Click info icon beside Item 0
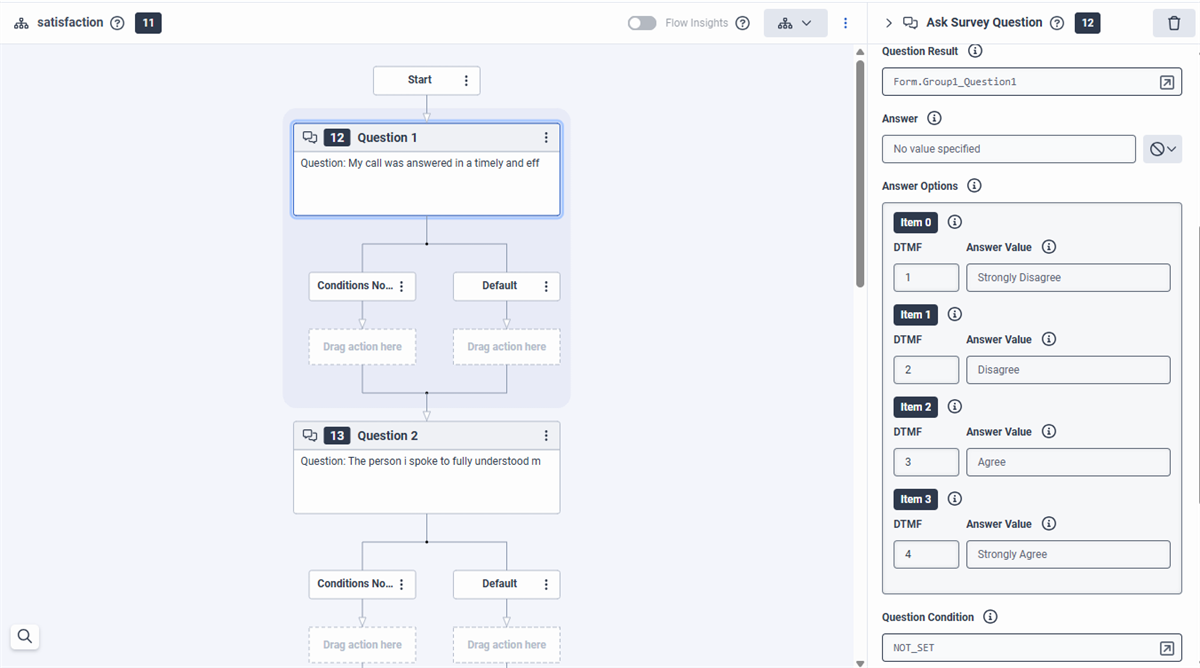 click(x=954, y=222)
